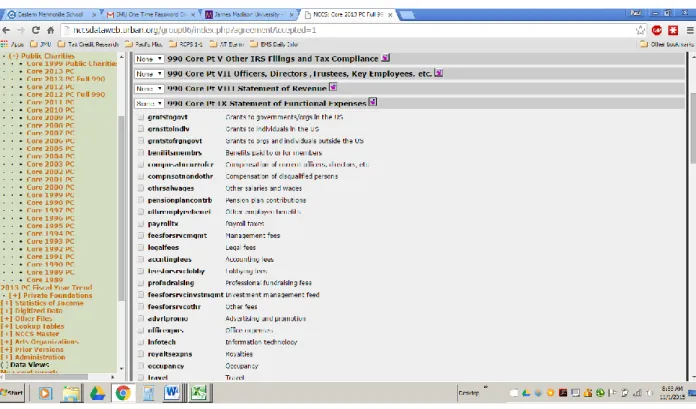
Task: Click the Windows Start button
Action: tap(12, 393)
